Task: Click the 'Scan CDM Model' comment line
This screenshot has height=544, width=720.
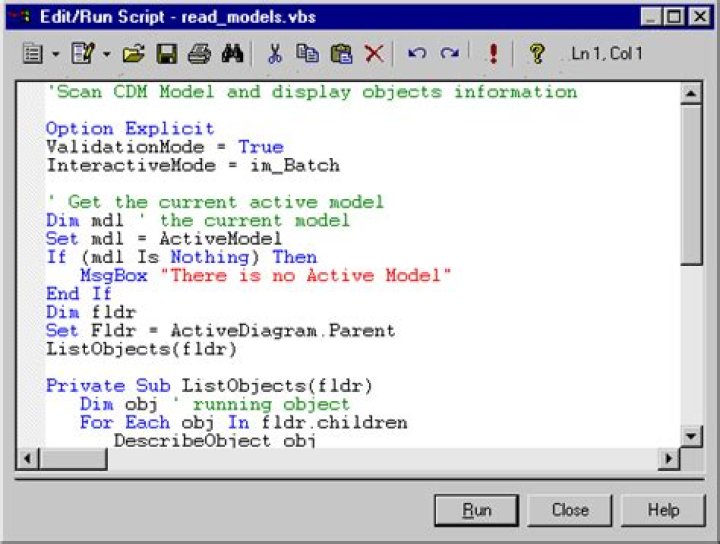Action: click(312, 92)
